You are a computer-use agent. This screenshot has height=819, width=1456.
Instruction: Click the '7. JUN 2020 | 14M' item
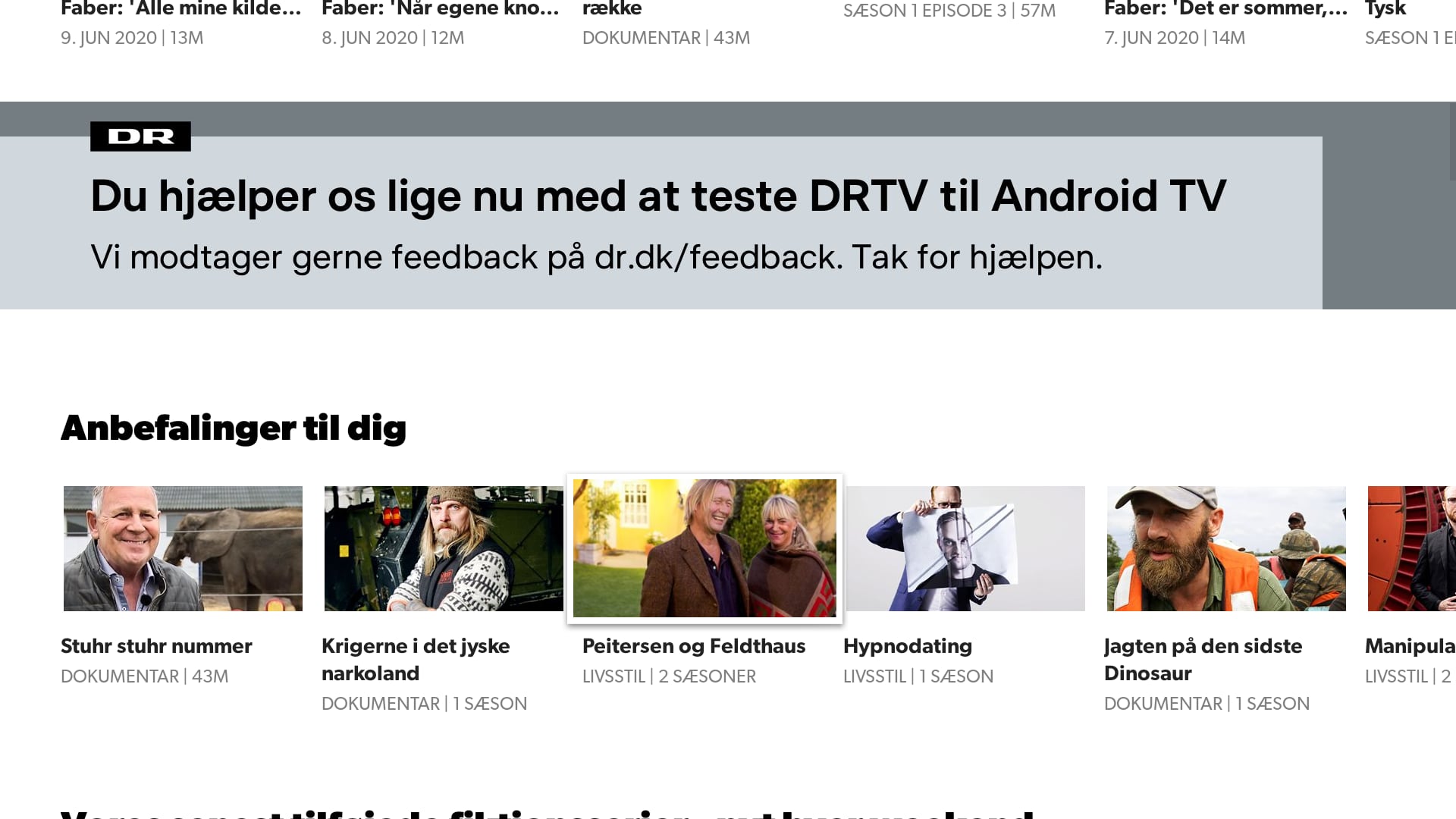click(1175, 38)
